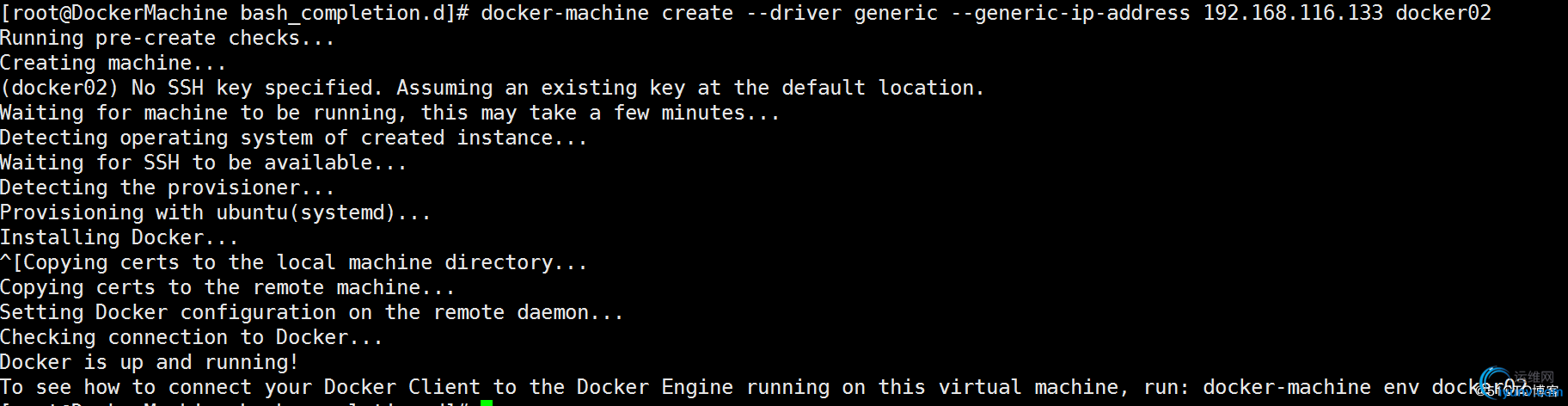
Task: Click 'Detecting operating system' output line
Action: (x=294, y=138)
